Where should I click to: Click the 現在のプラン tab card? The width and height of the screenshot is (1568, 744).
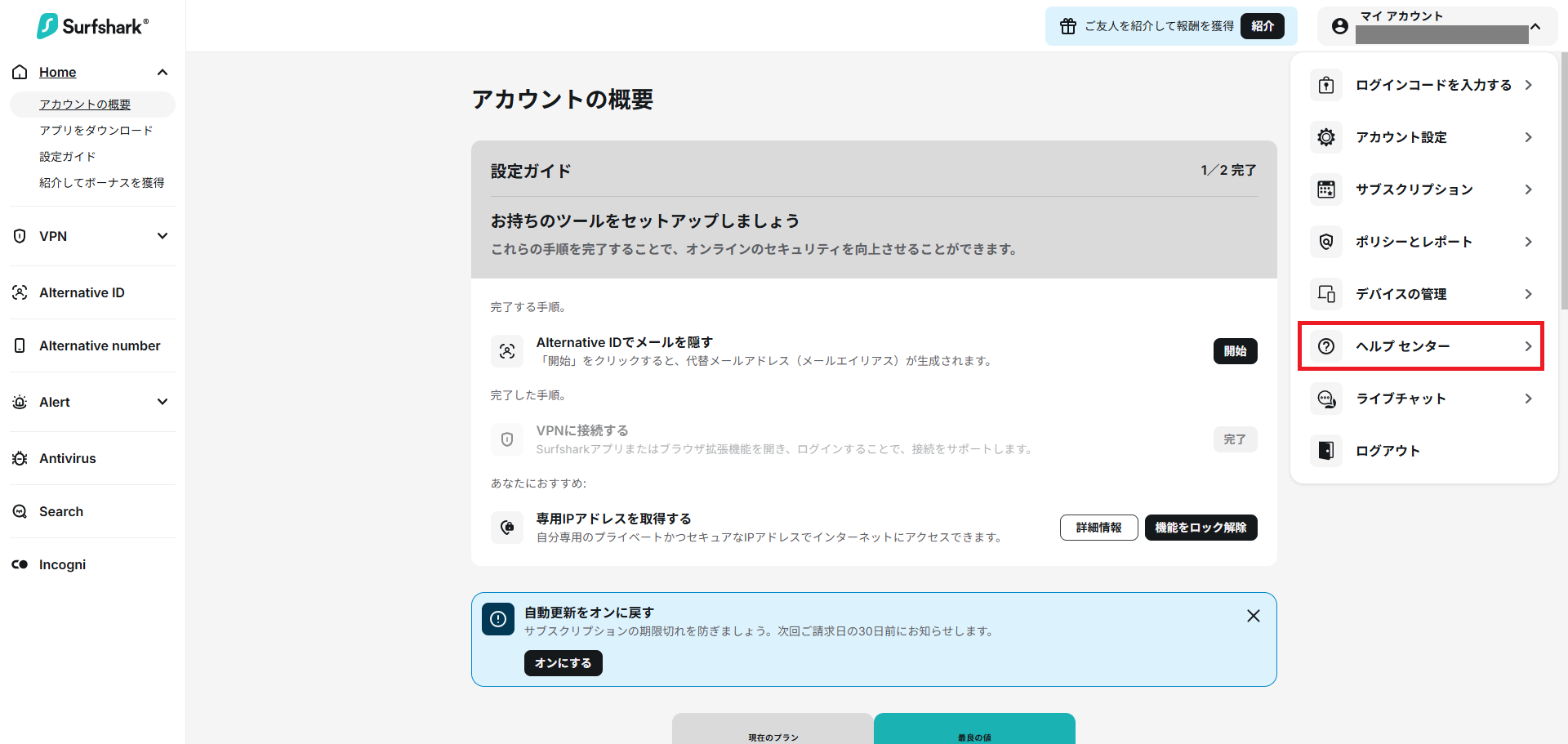[x=773, y=728]
